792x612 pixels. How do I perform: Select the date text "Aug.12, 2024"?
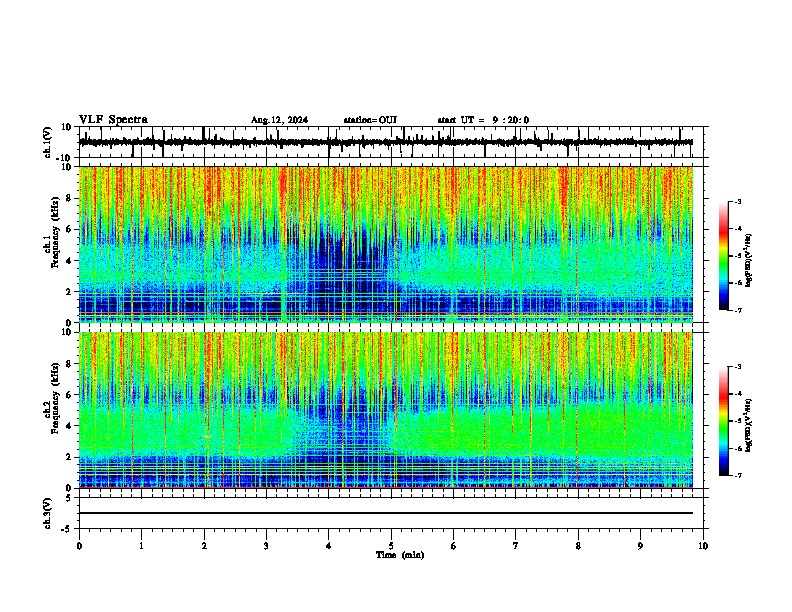click(x=279, y=120)
